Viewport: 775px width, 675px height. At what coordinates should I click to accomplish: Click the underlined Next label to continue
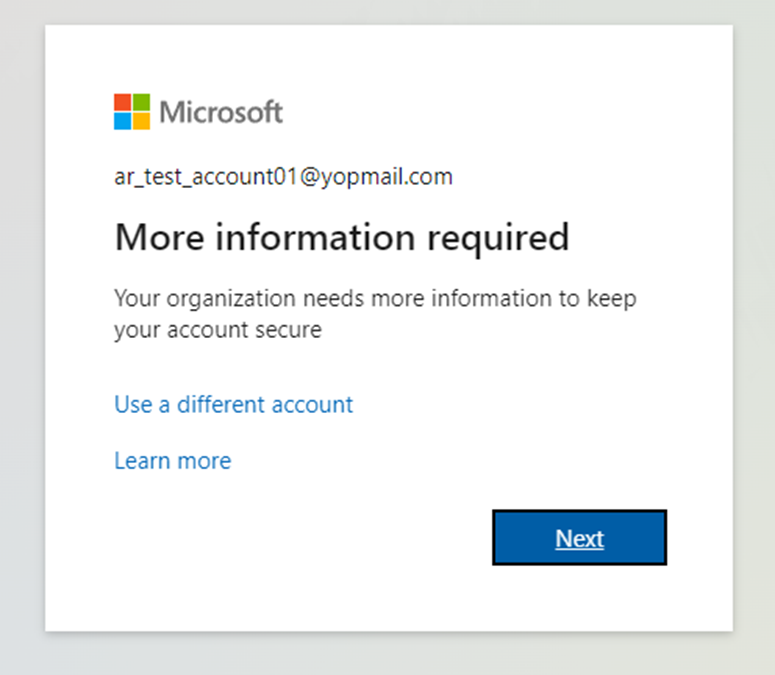[x=580, y=538]
